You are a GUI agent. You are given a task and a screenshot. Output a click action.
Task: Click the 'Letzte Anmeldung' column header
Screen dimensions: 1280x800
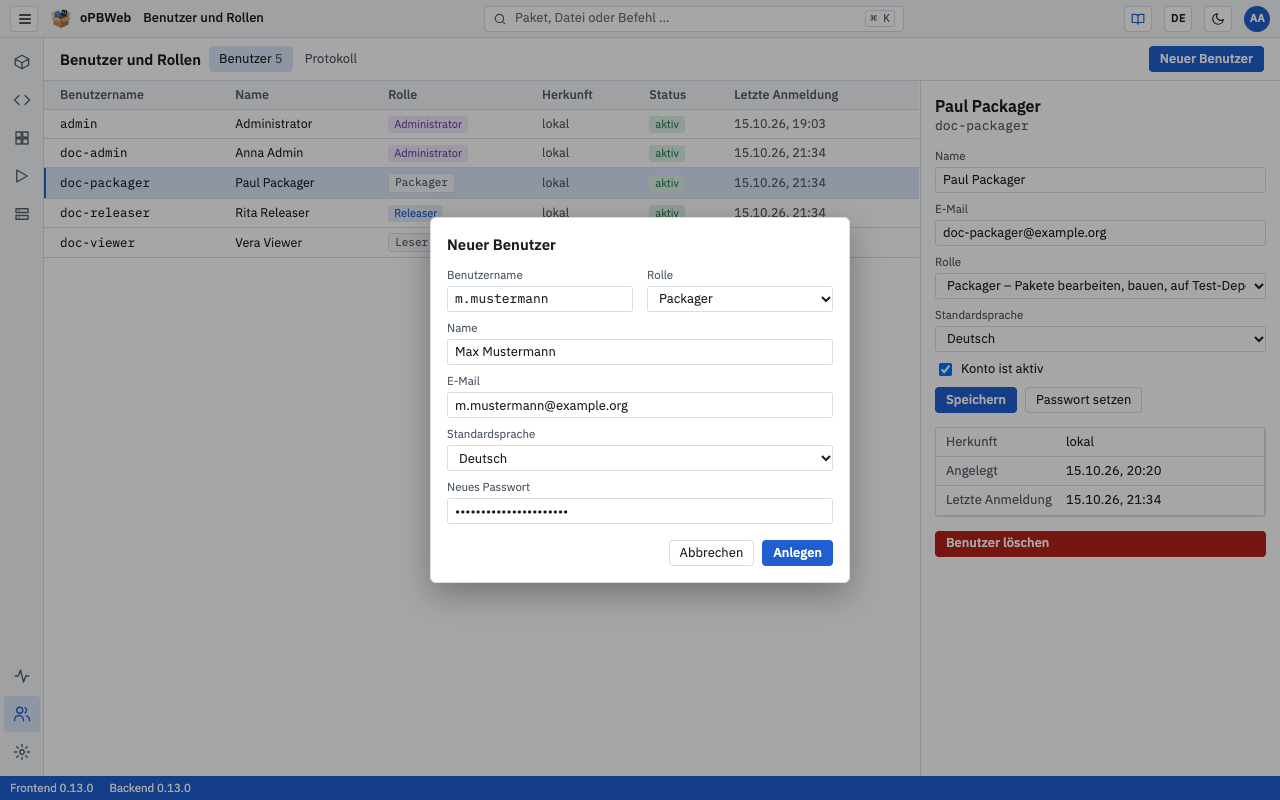pyautogui.click(x=786, y=95)
